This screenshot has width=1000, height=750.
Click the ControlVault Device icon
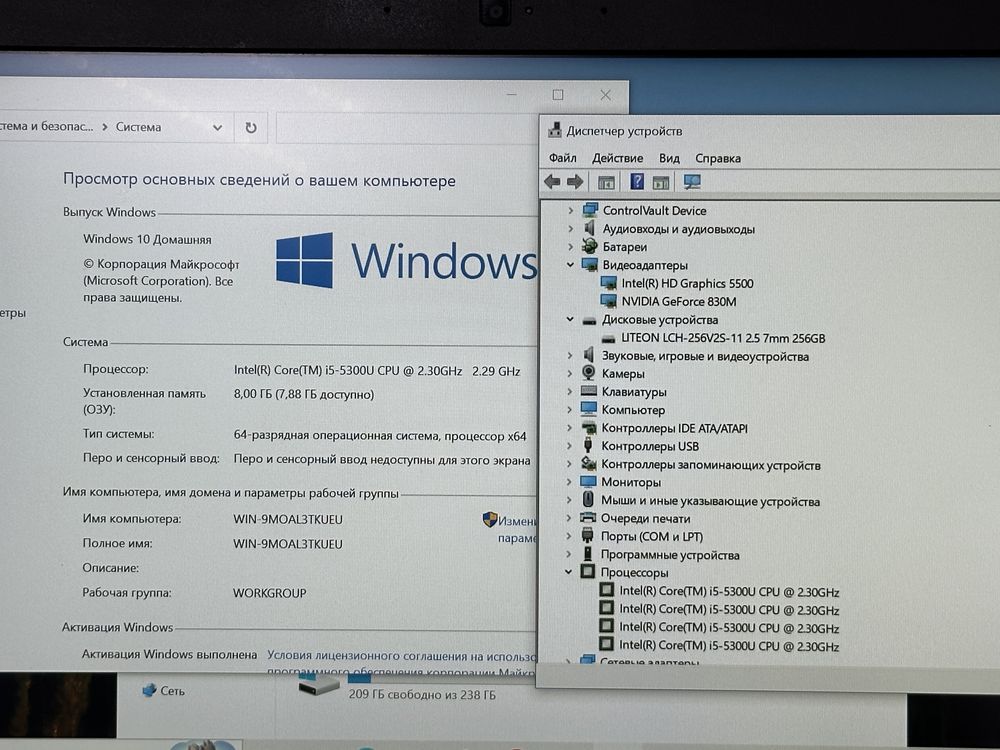pyautogui.click(x=590, y=210)
